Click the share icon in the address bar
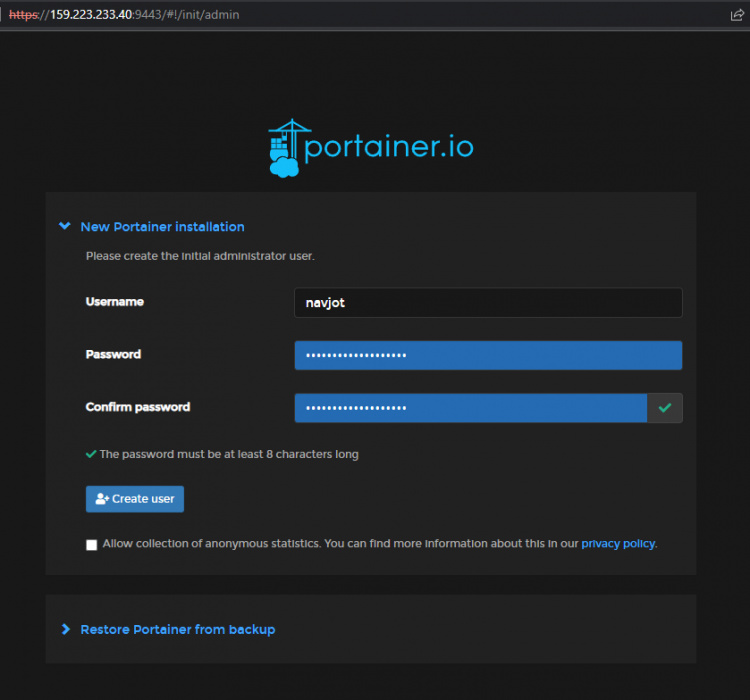Screen dimensions: 750x700 click(x=737, y=15)
